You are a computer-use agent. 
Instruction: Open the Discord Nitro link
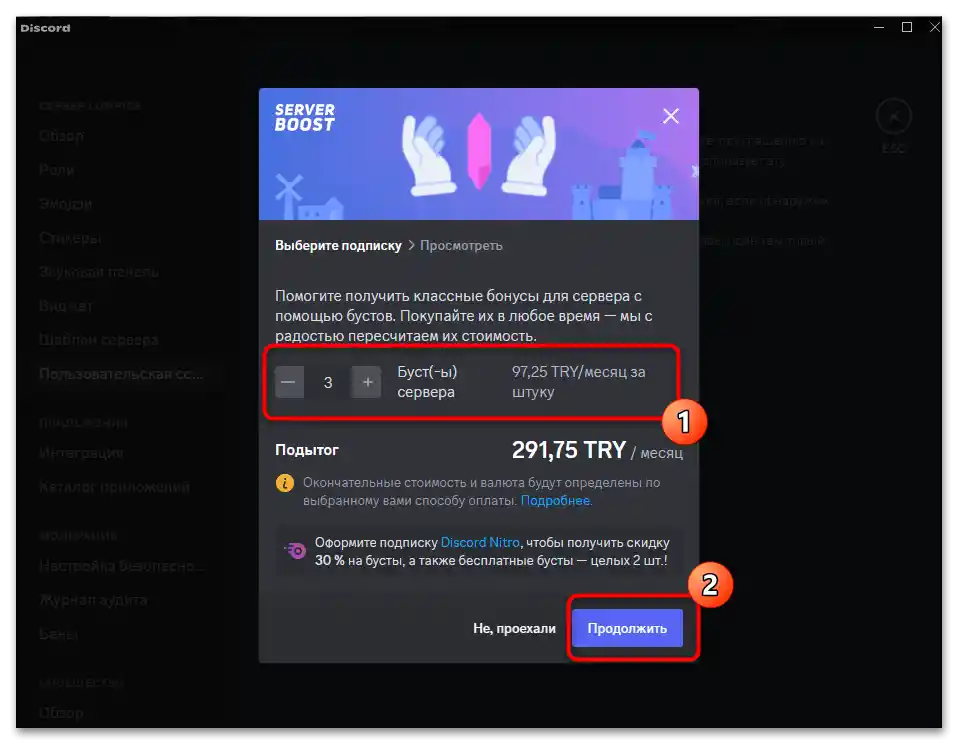click(x=480, y=542)
